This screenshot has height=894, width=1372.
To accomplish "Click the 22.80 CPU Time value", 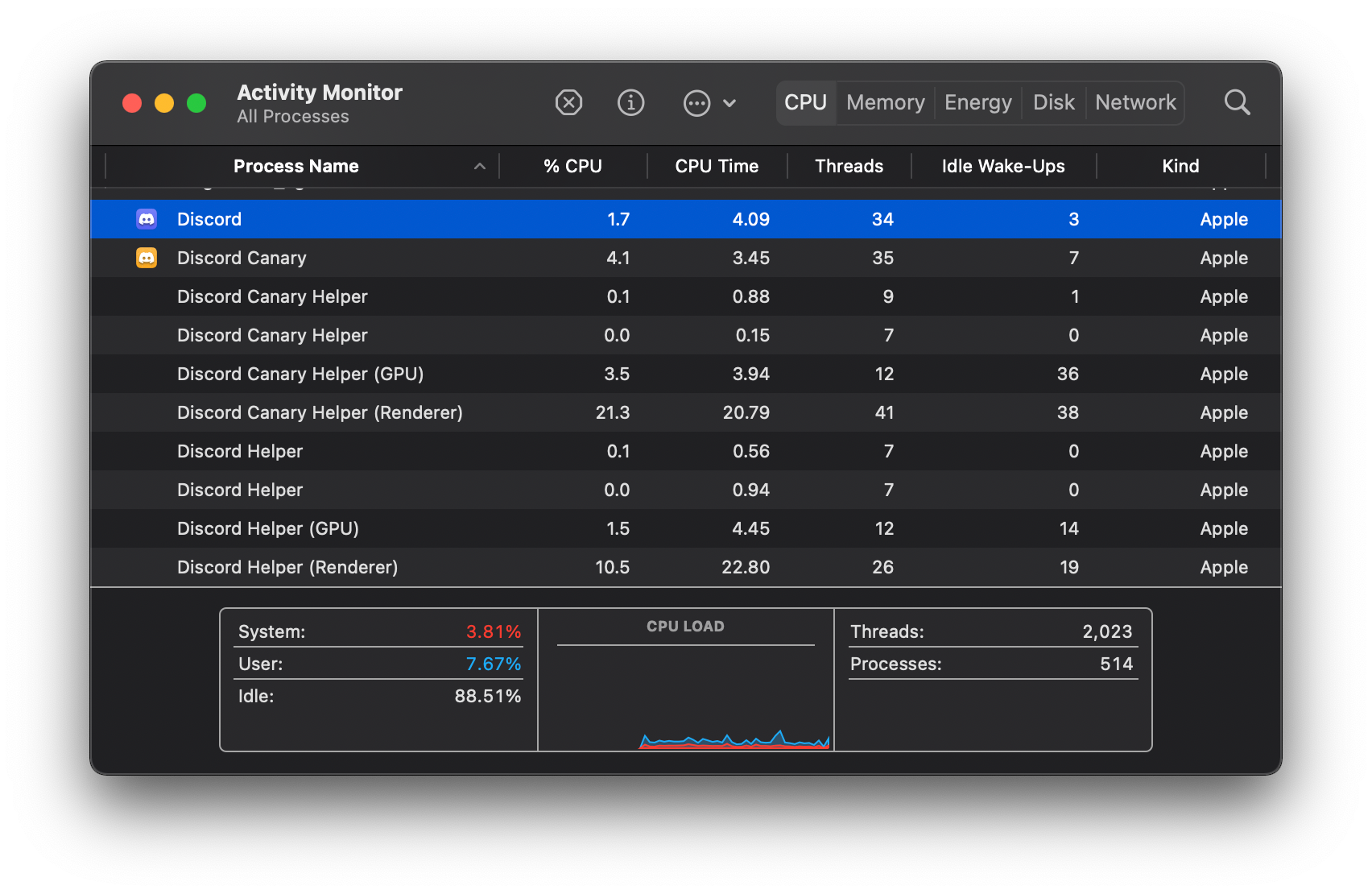I will [746, 567].
